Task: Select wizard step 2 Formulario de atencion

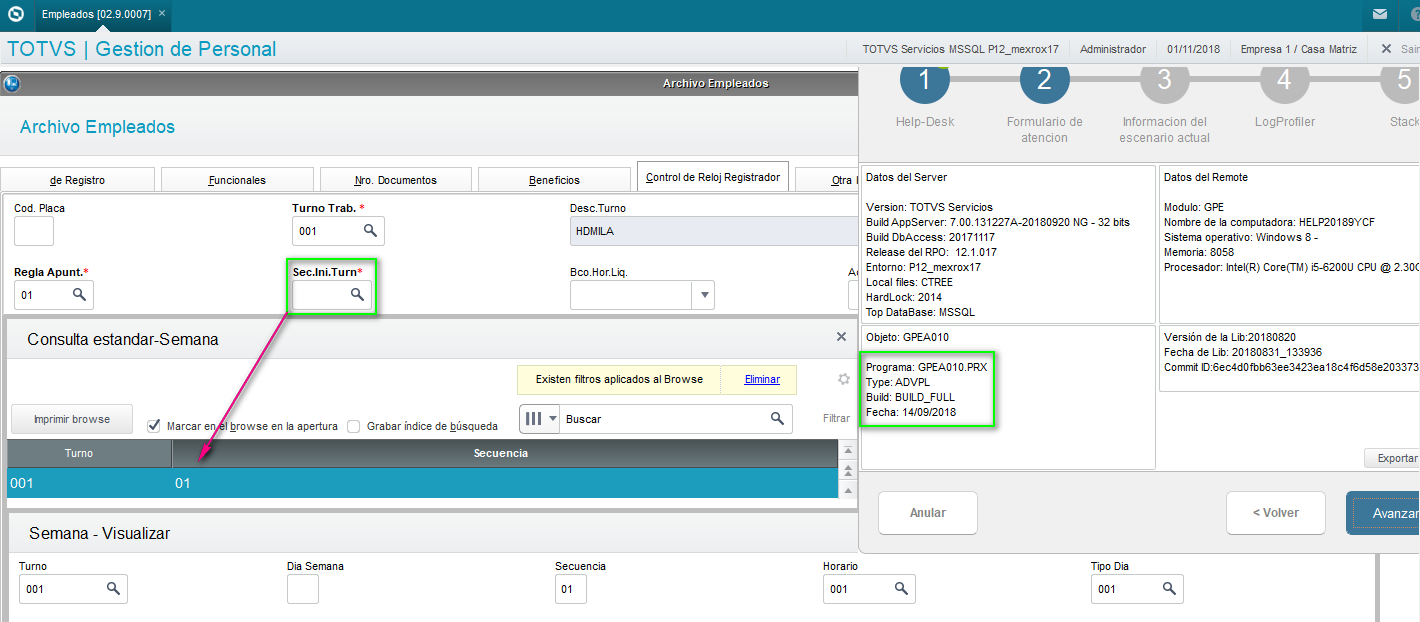Action: click(1044, 82)
